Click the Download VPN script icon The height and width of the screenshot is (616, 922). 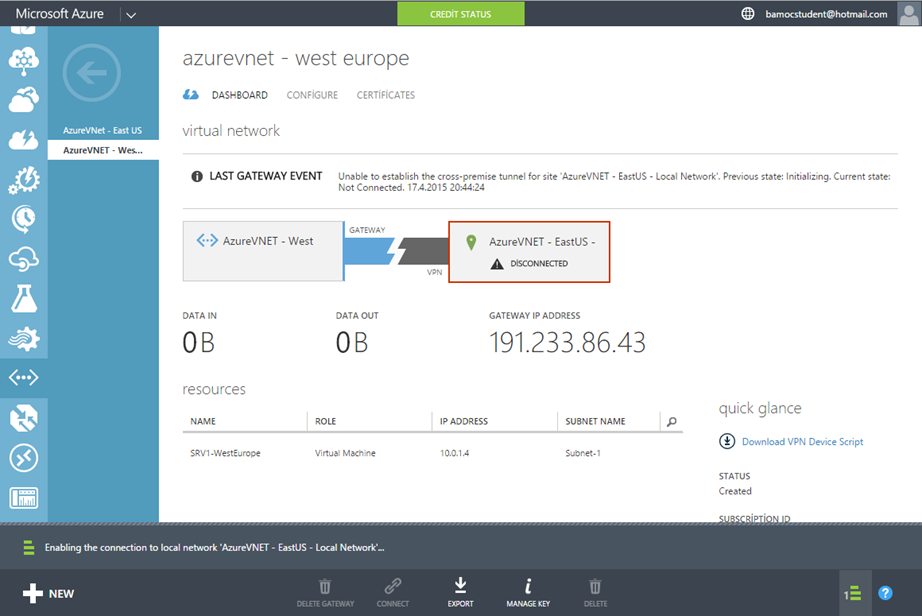(727, 441)
